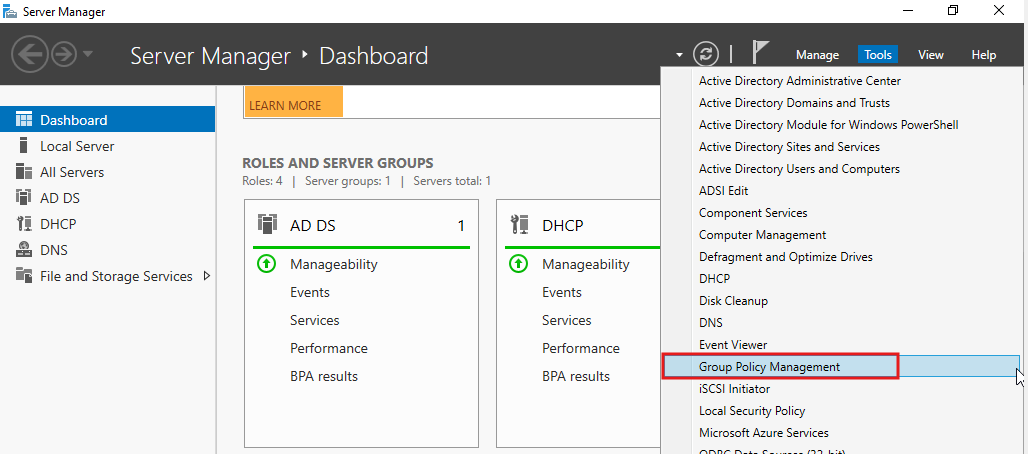The width and height of the screenshot is (1028, 454).
Task: Click AD DS Manageability status icon
Action: (266, 264)
